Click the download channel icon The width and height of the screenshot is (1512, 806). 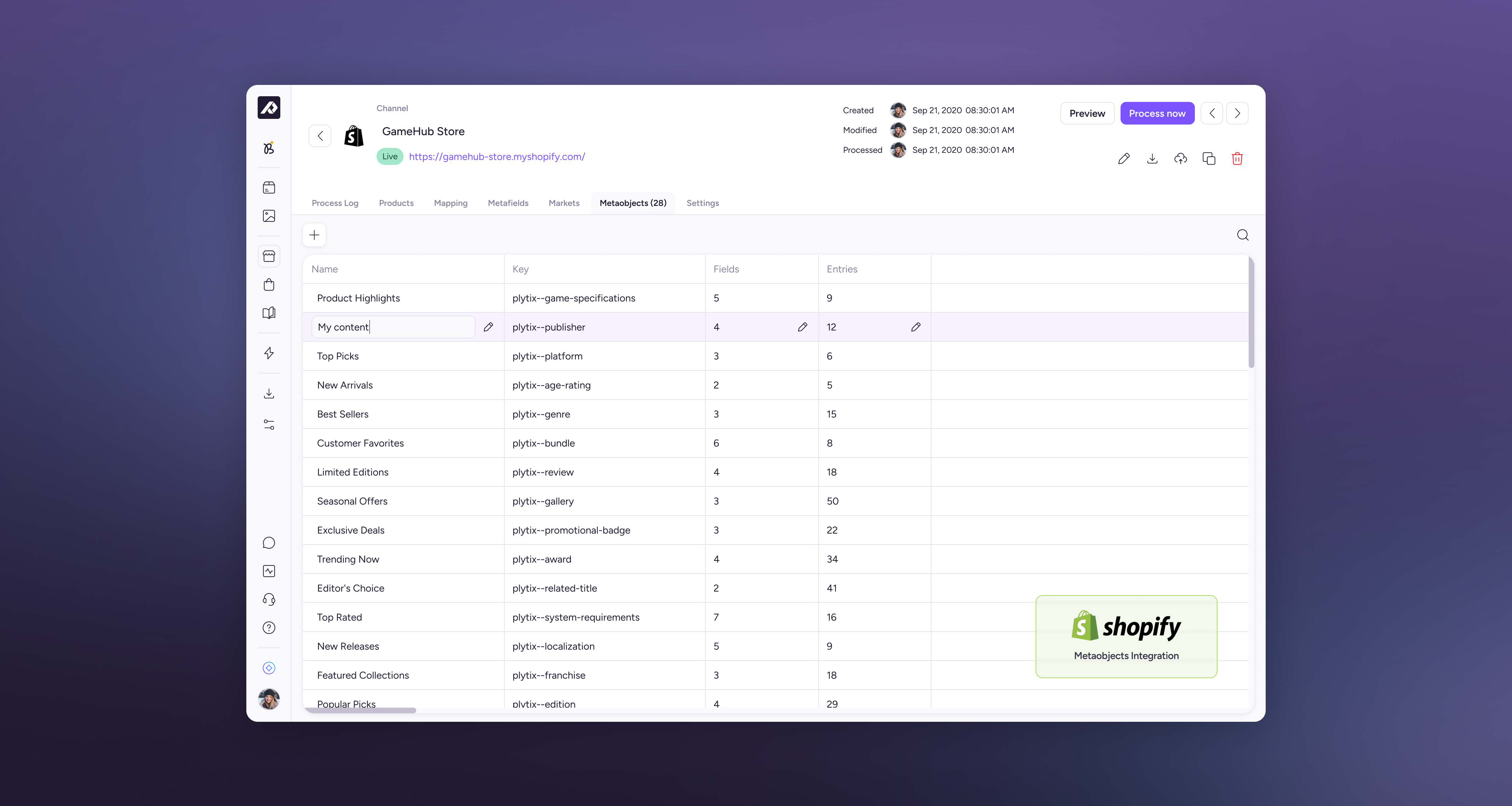click(1152, 159)
